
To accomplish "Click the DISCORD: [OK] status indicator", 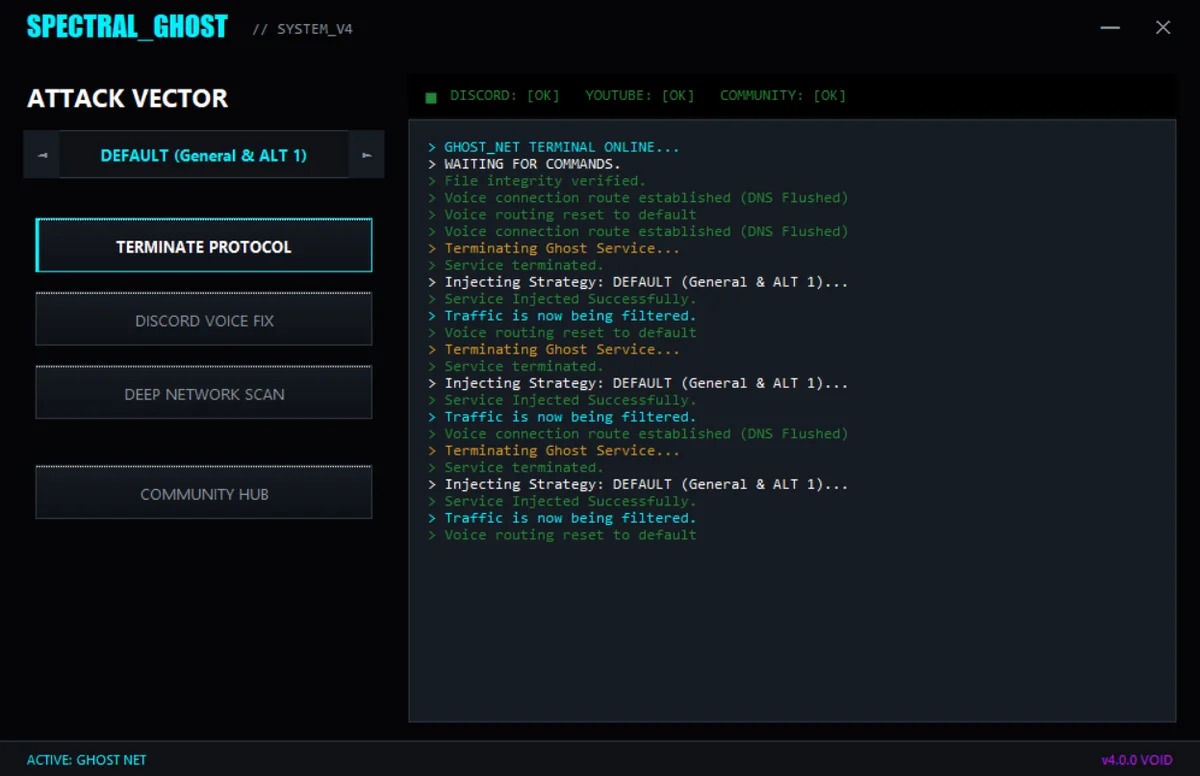I will (x=505, y=95).
